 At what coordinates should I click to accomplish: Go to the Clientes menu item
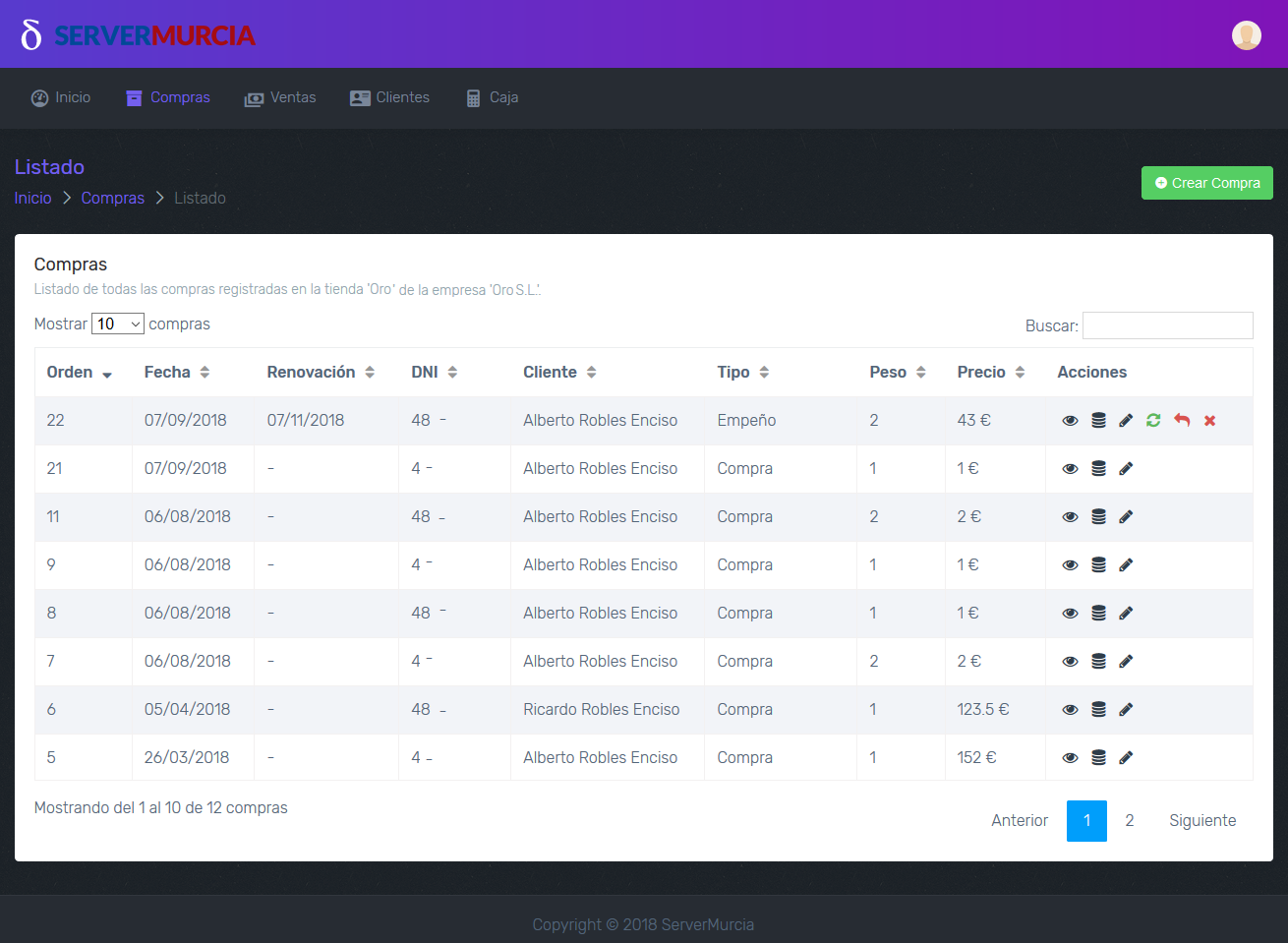pos(389,97)
